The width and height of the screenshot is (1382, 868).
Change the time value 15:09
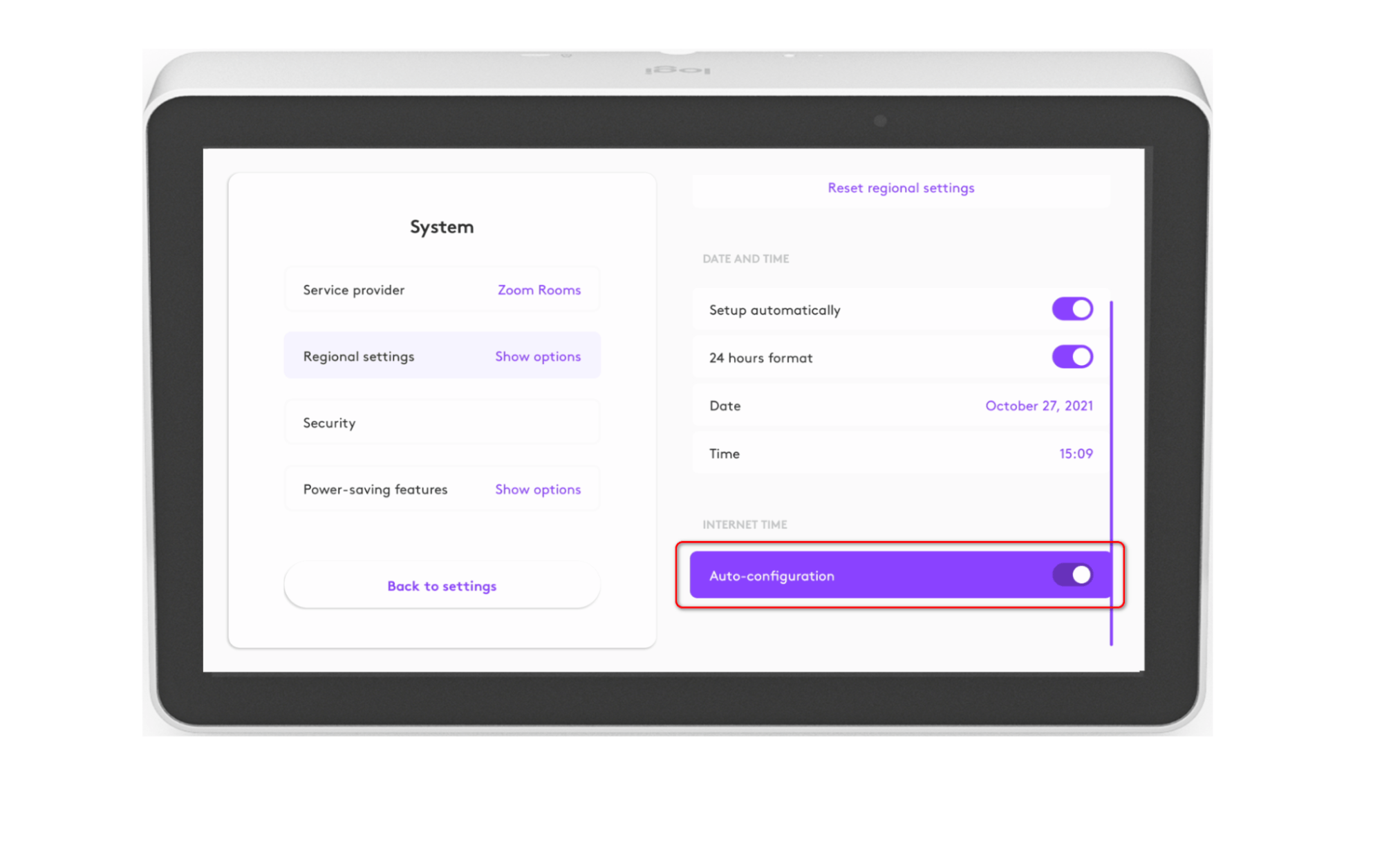pyautogui.click(x=1075, y=454)
